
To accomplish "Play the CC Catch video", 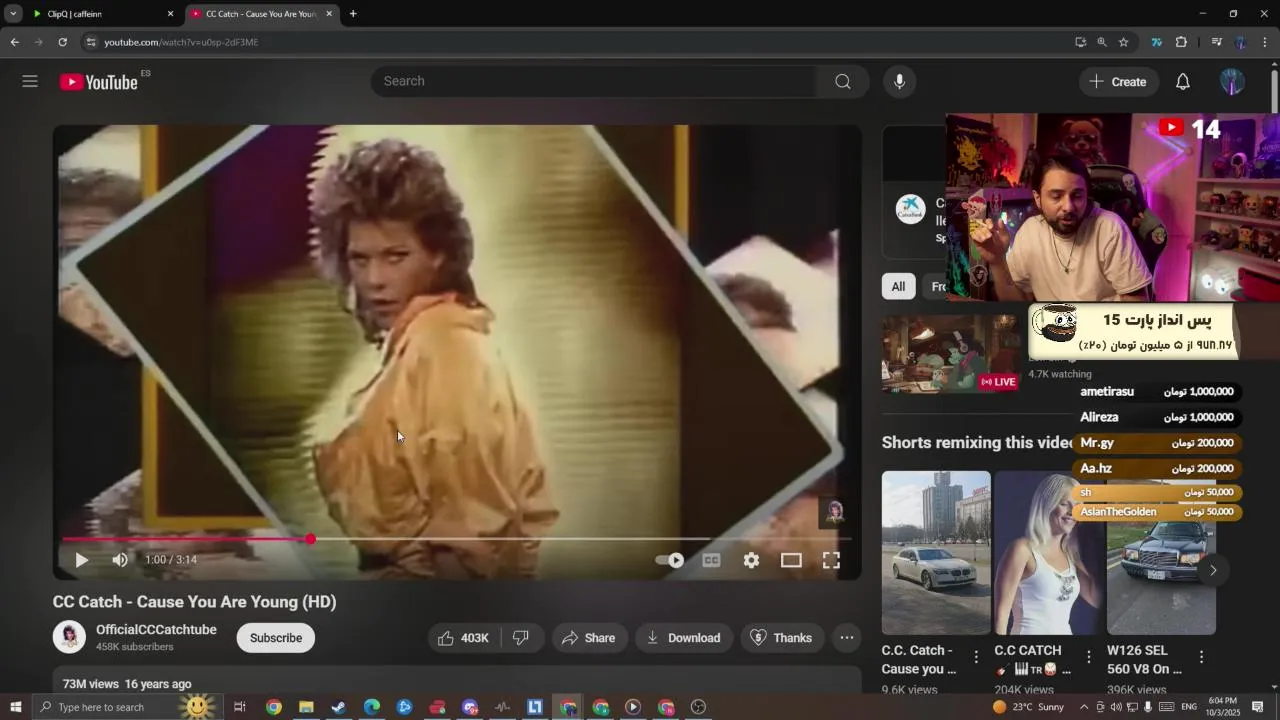I will (x=82, y=560).
